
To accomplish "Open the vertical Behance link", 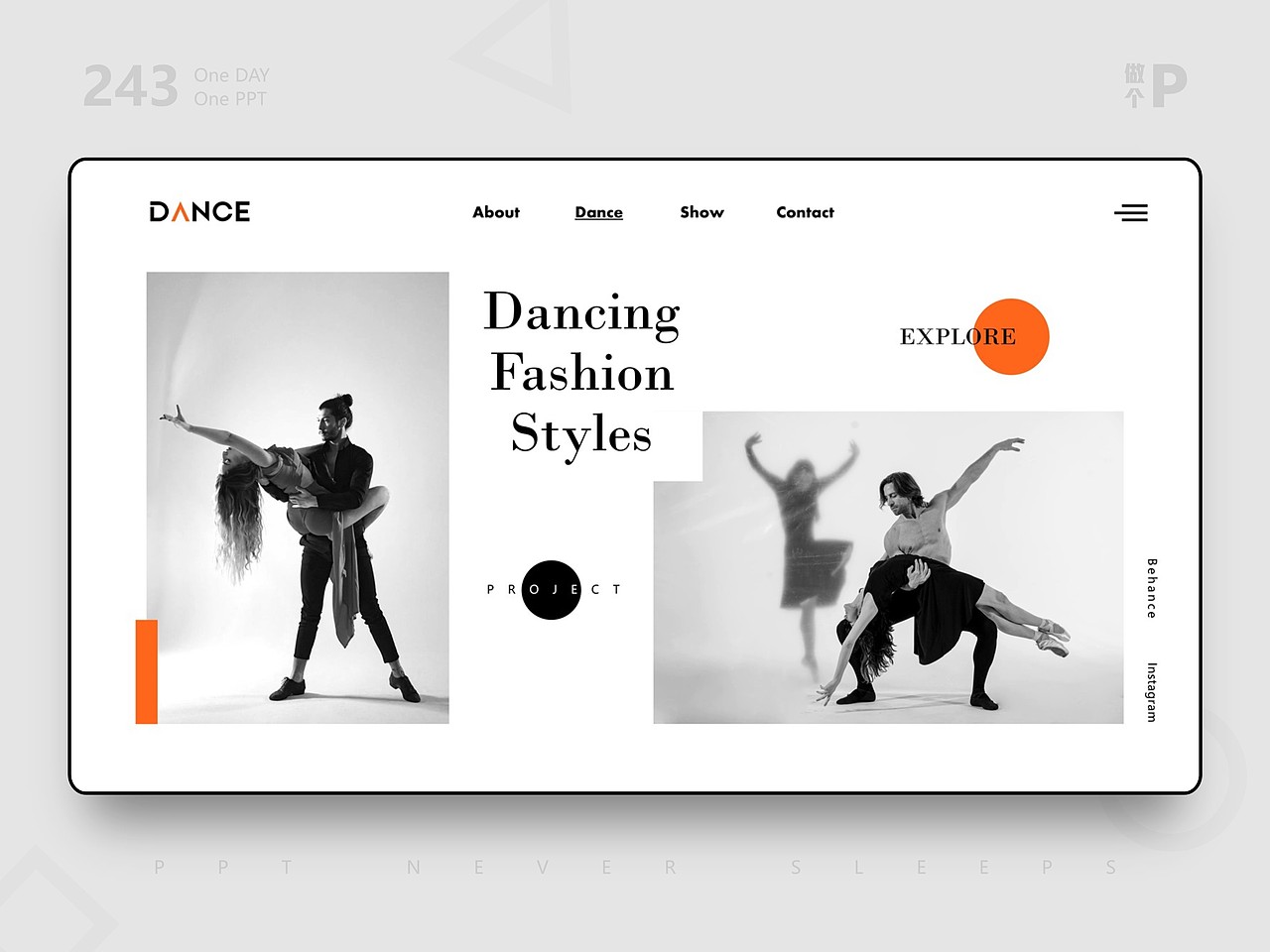I will 1152,588.
